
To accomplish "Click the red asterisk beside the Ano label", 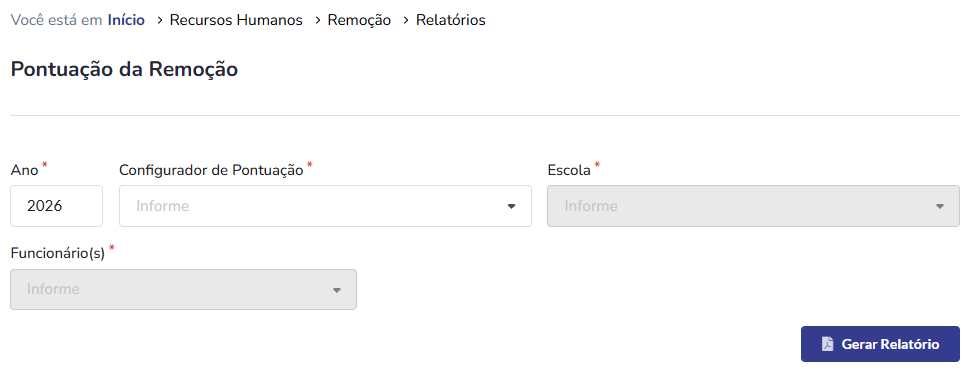I will click(x=45, y=165).
